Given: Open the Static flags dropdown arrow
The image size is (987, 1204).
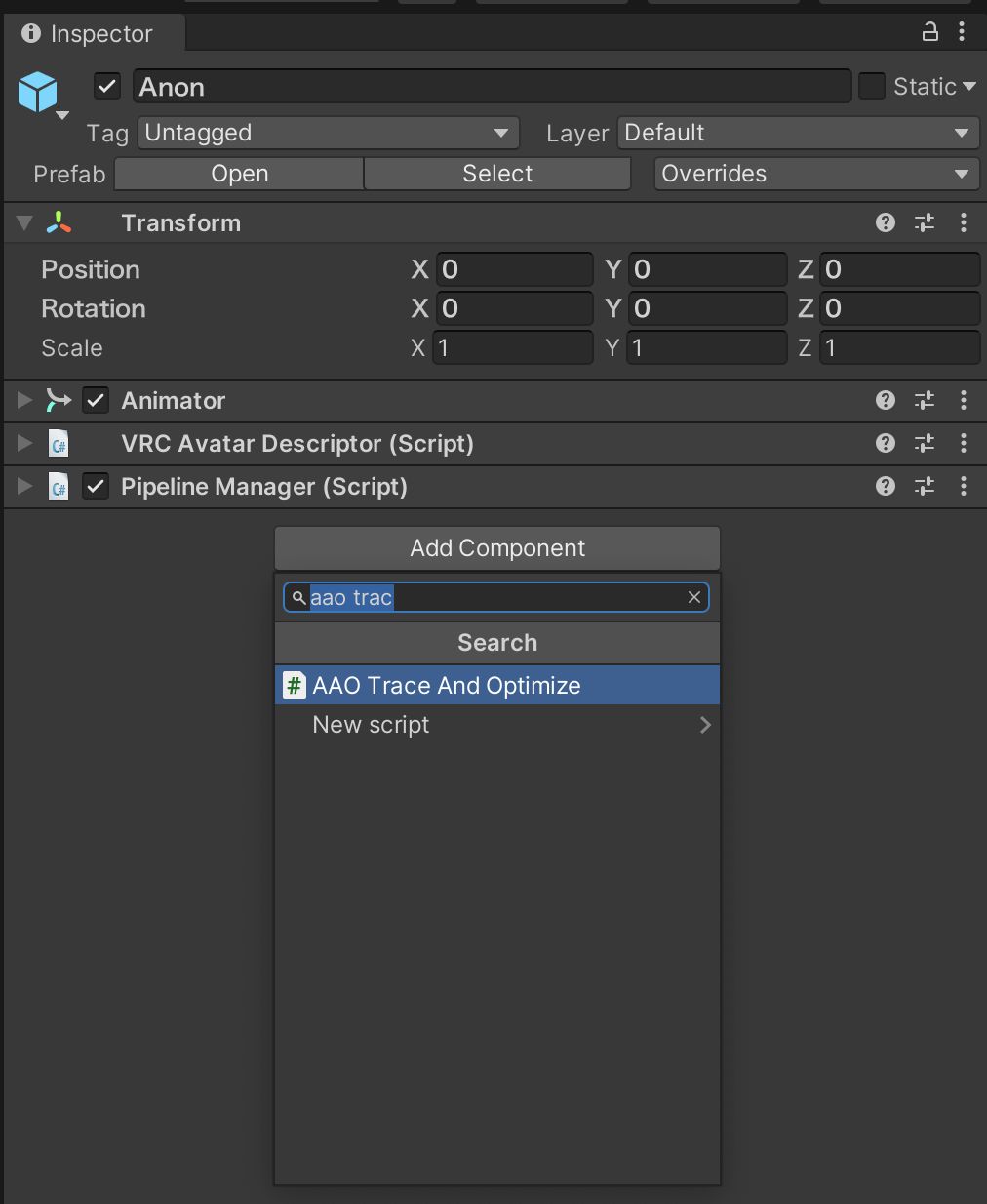Looking at the screenshot, I should point(969,86).
